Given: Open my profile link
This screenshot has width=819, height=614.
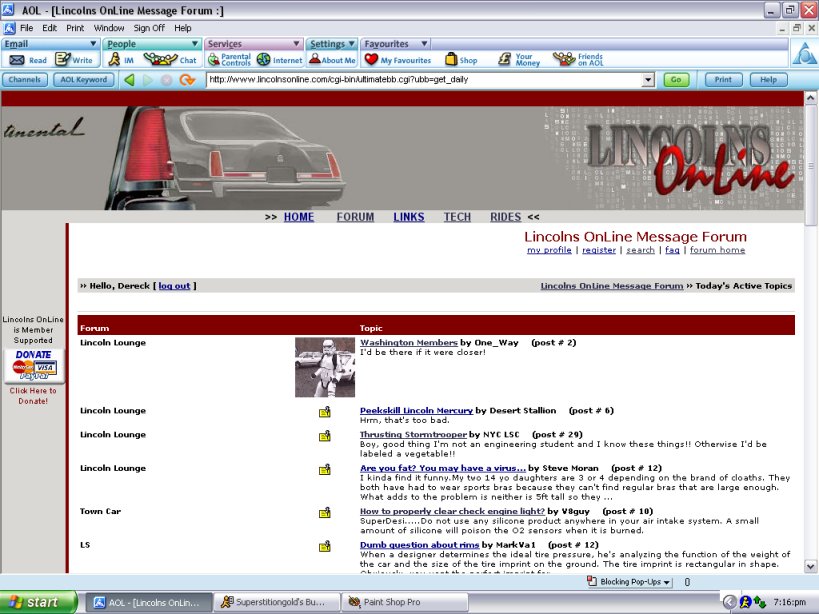Looking at the screenshot, I should (x=549, y=250).
